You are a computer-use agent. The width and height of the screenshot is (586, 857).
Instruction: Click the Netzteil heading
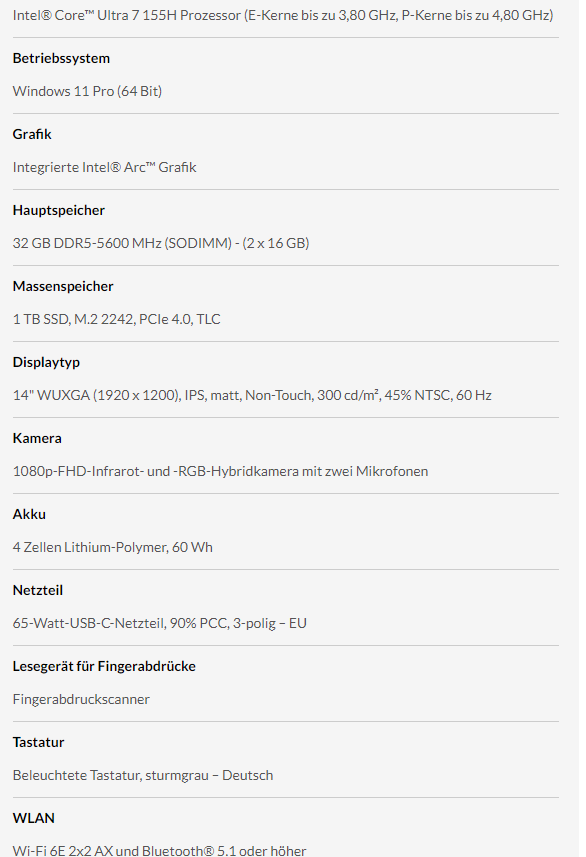[x=38, y=590]
